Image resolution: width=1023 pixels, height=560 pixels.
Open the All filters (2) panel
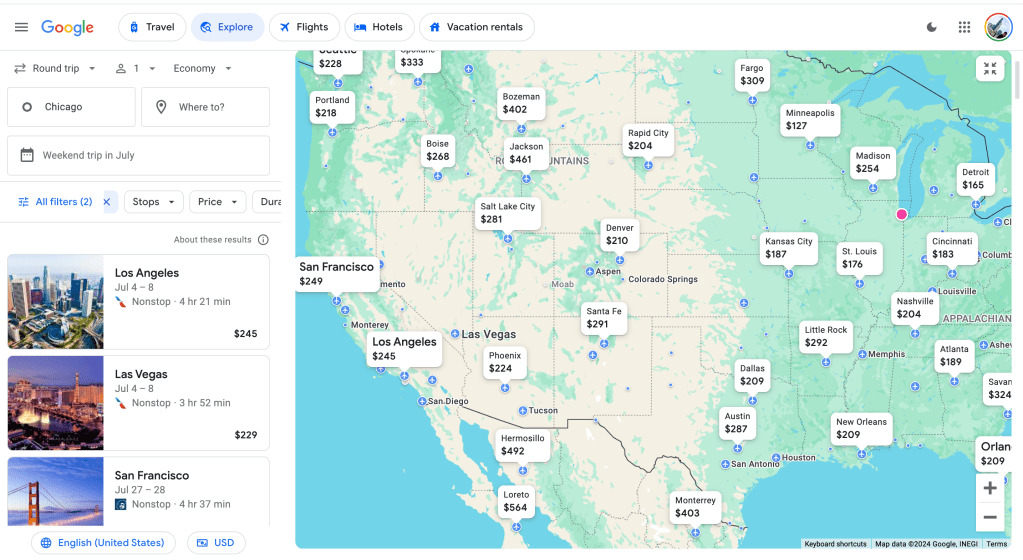55,202
